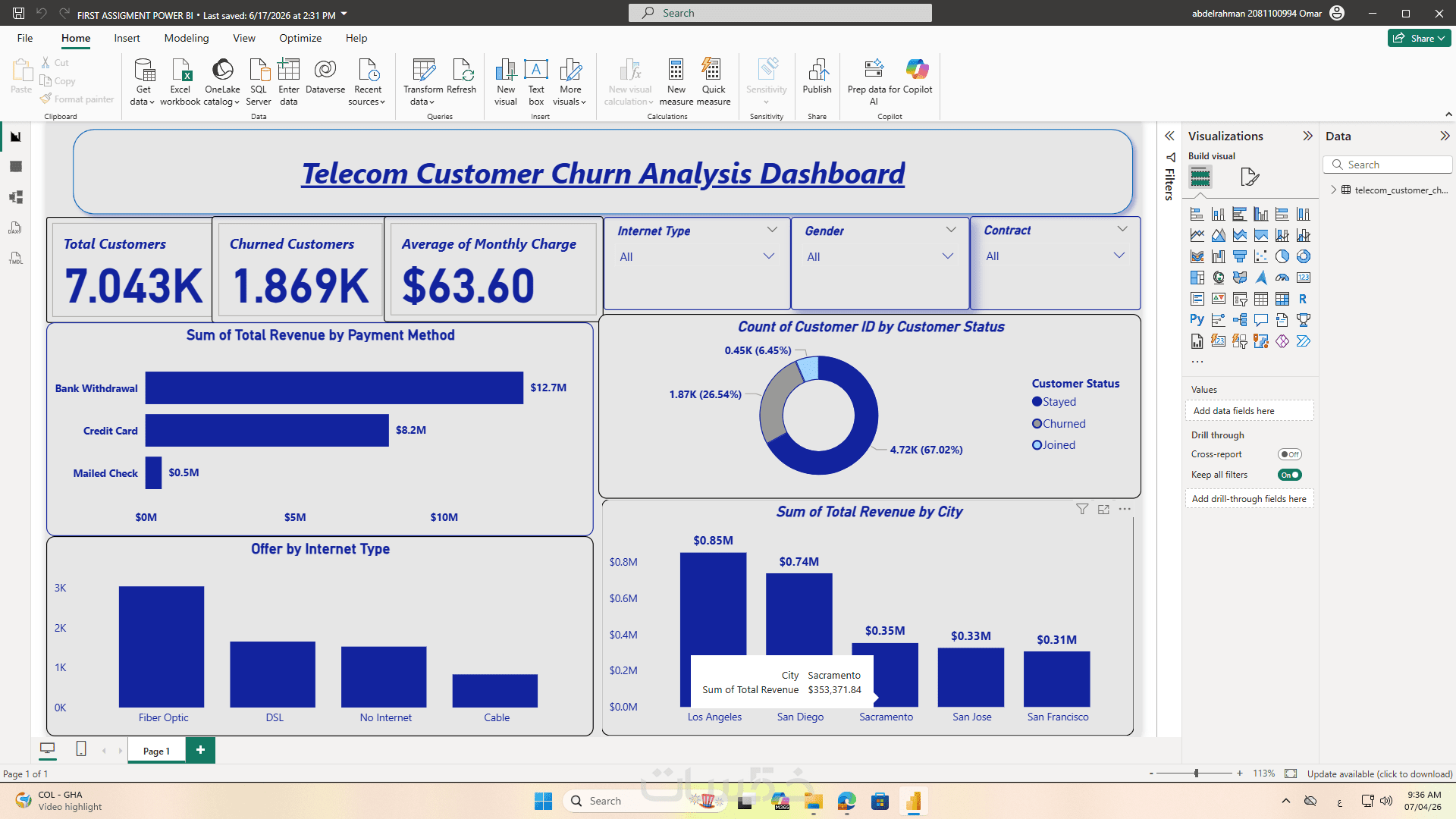The image size is (1456, 819).
Task: Click Update available notice
Action: (1379, 773)
